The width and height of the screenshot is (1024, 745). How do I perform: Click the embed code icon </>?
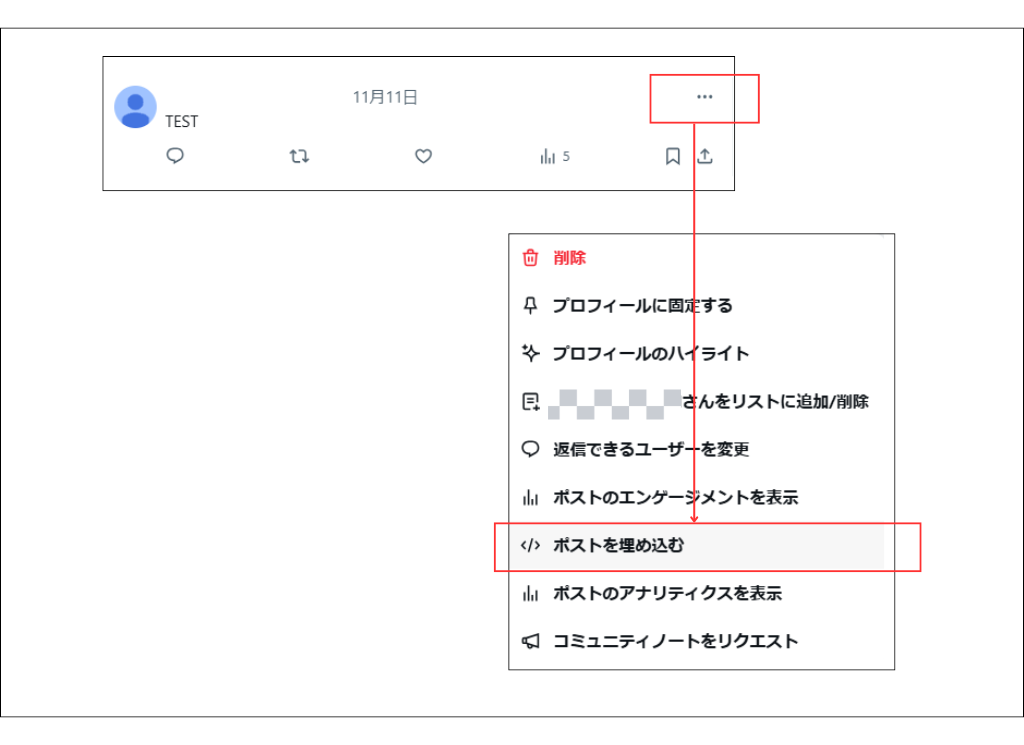tap(530, 545)
